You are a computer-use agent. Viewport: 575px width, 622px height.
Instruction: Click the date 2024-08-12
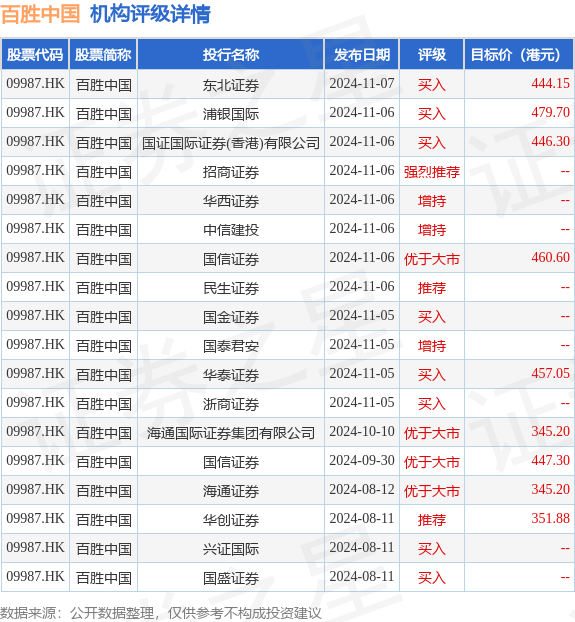click(x=362, y=489)
